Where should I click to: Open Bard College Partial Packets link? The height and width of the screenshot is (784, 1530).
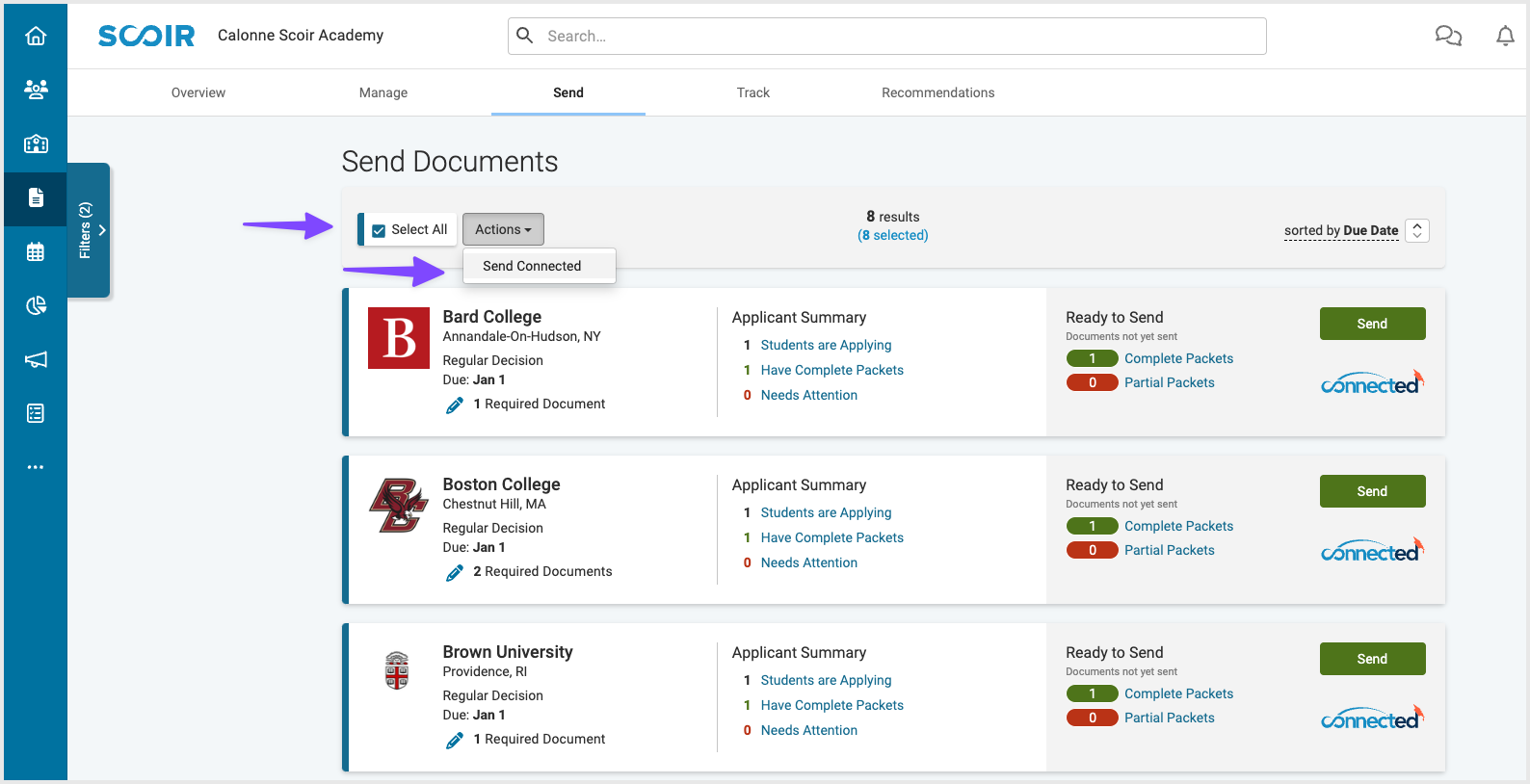coord(1169,382)
